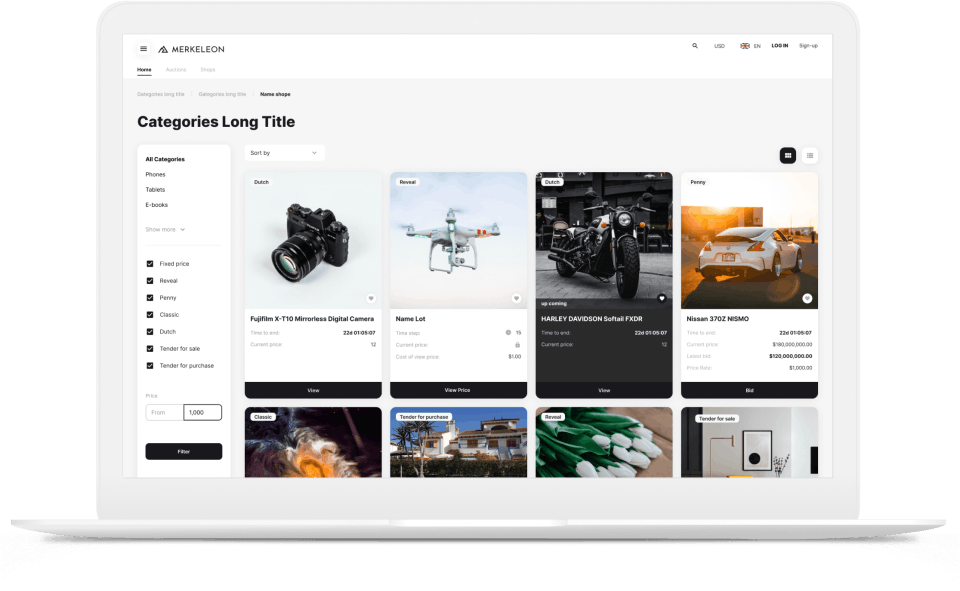Open the Shops tab
The image size is (960, 591).
tap(208, 70)
